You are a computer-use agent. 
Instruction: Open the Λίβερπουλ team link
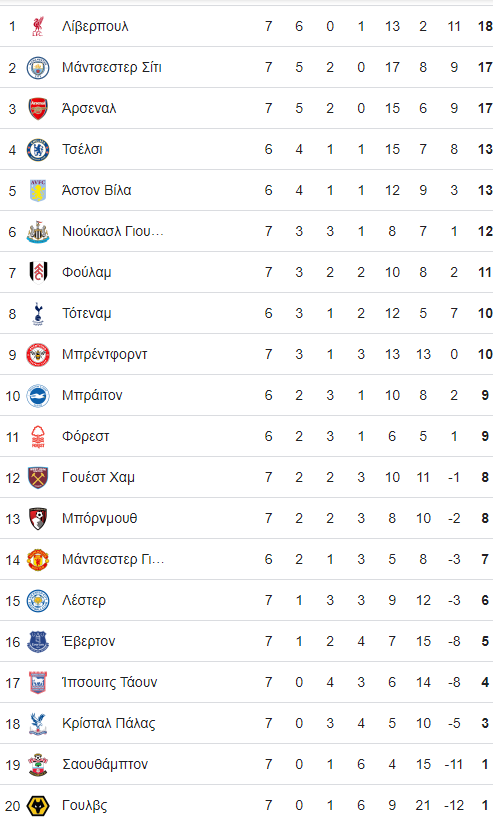(x=95, y=26)
